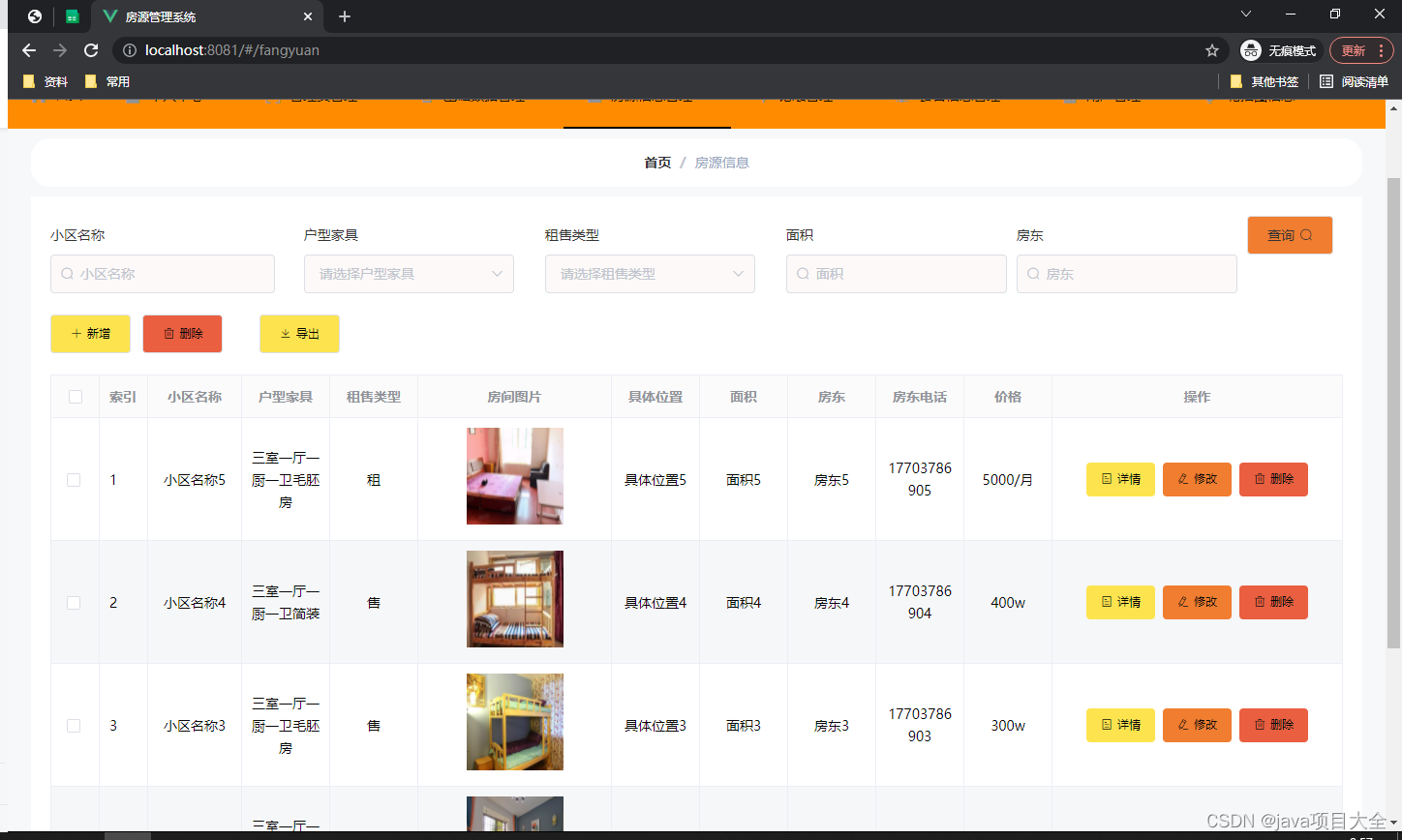Click the 导出 export button
1402x840 pixels.
point(299,334)
